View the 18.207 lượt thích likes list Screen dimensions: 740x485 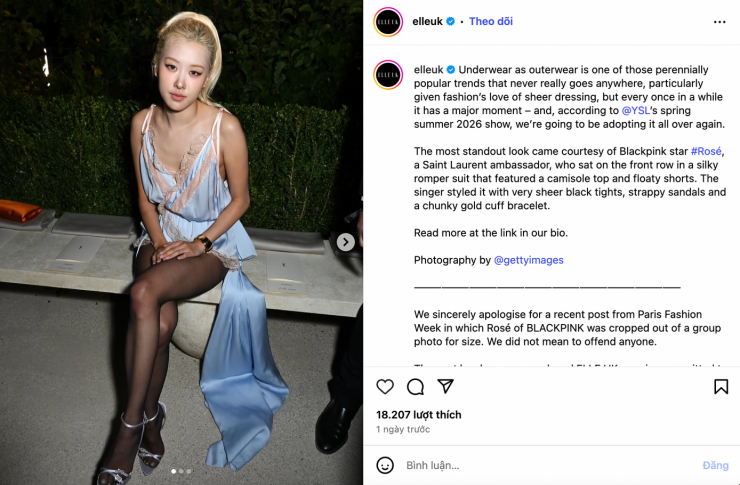[x=419, y=415]
